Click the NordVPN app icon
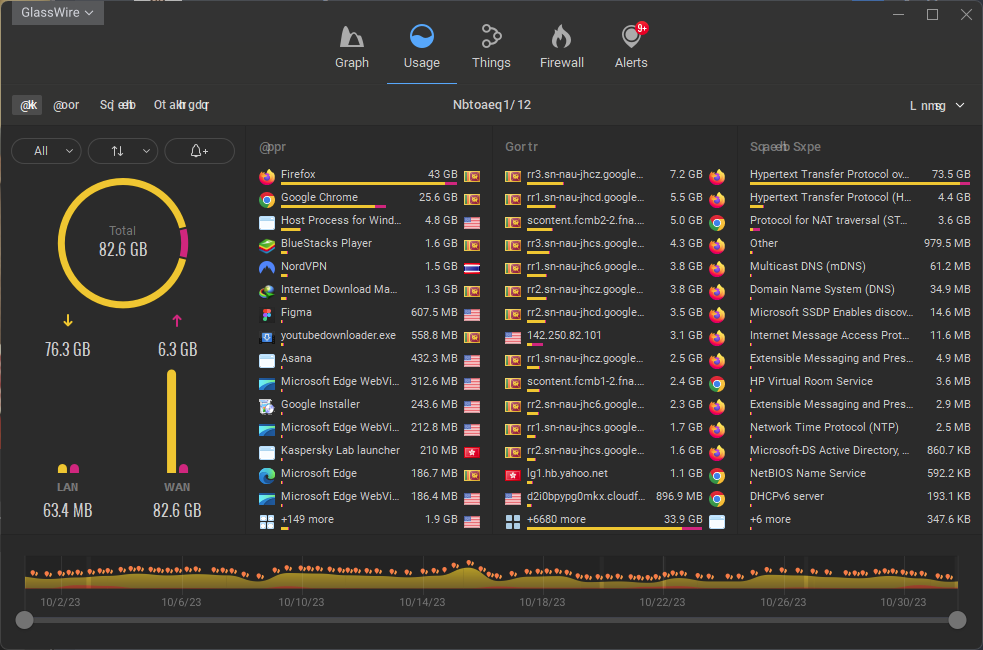 [267, 269]
